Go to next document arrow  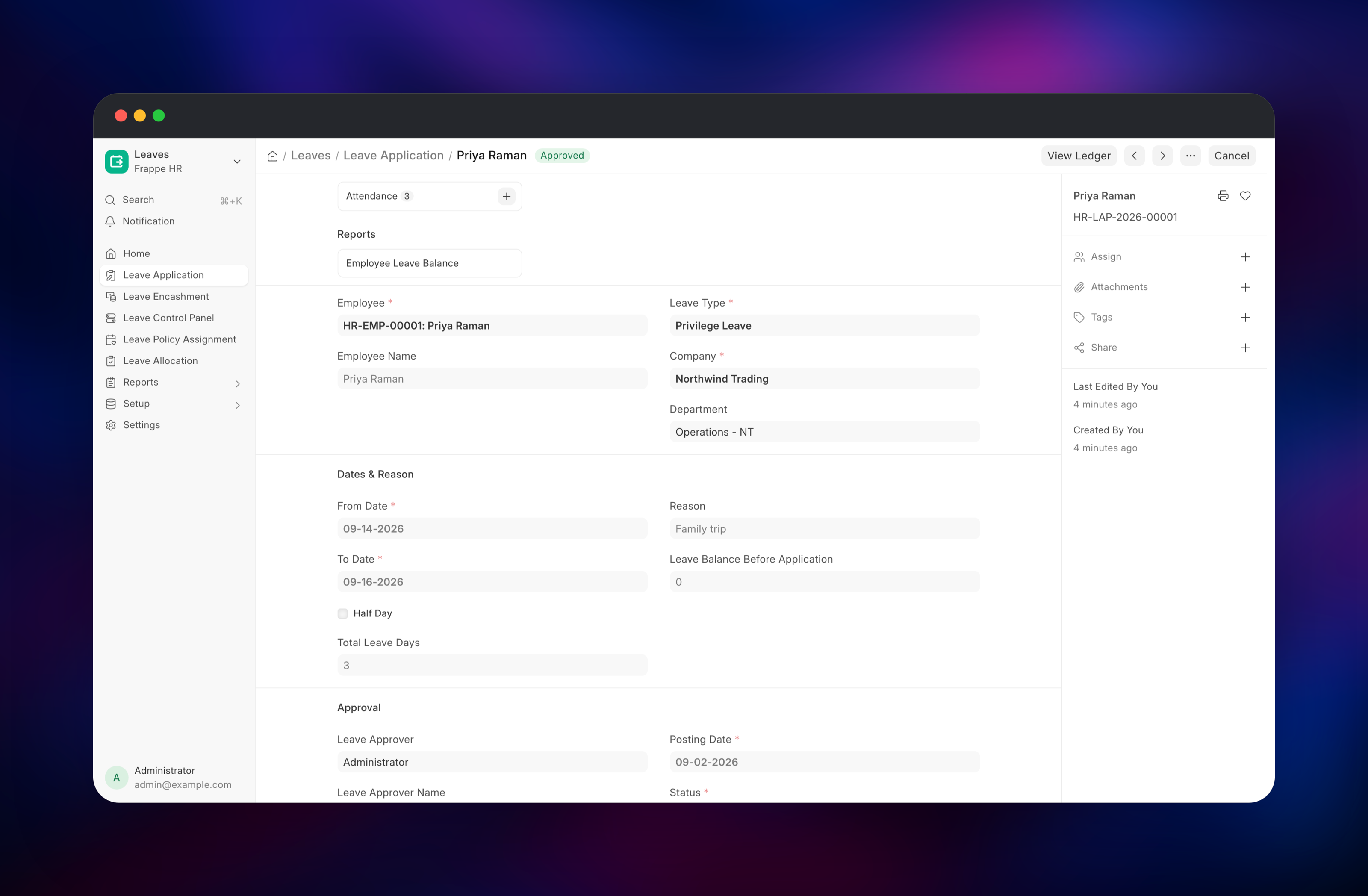(1162, 156)
